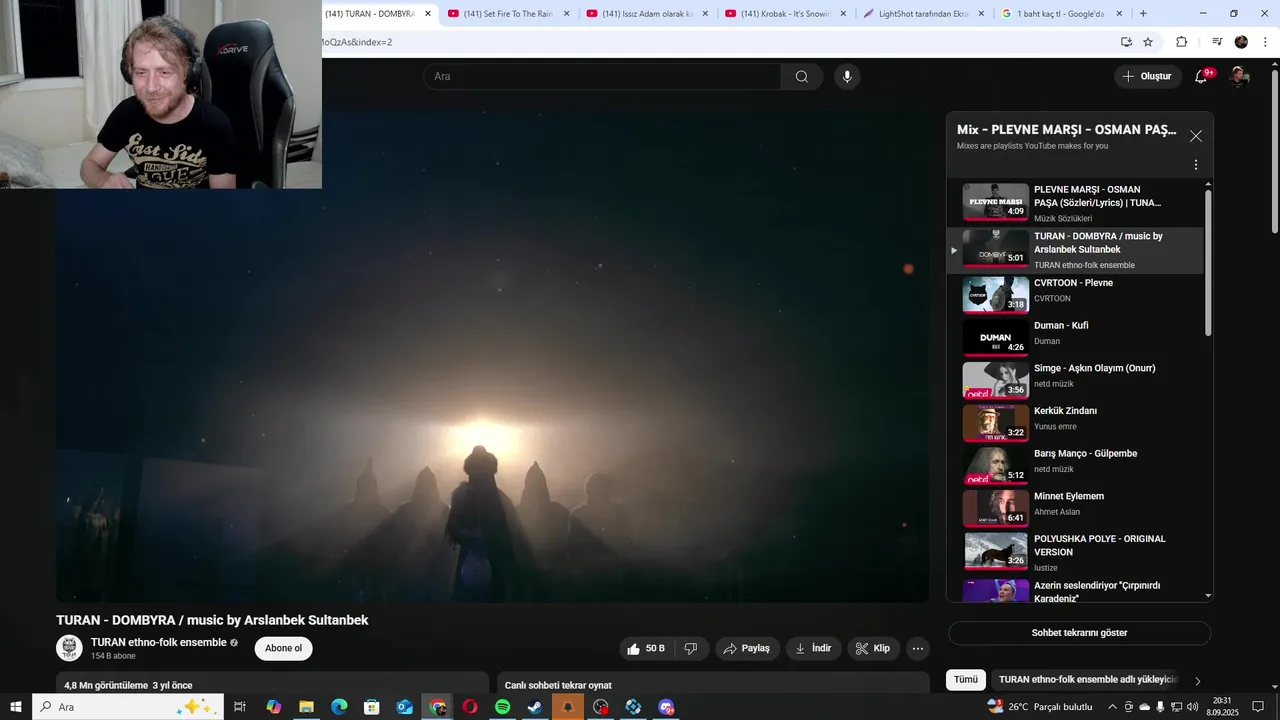Open Spotify from the taskbar
The height and width of the screenshot is (720, 1280).
tap(502, 707)
